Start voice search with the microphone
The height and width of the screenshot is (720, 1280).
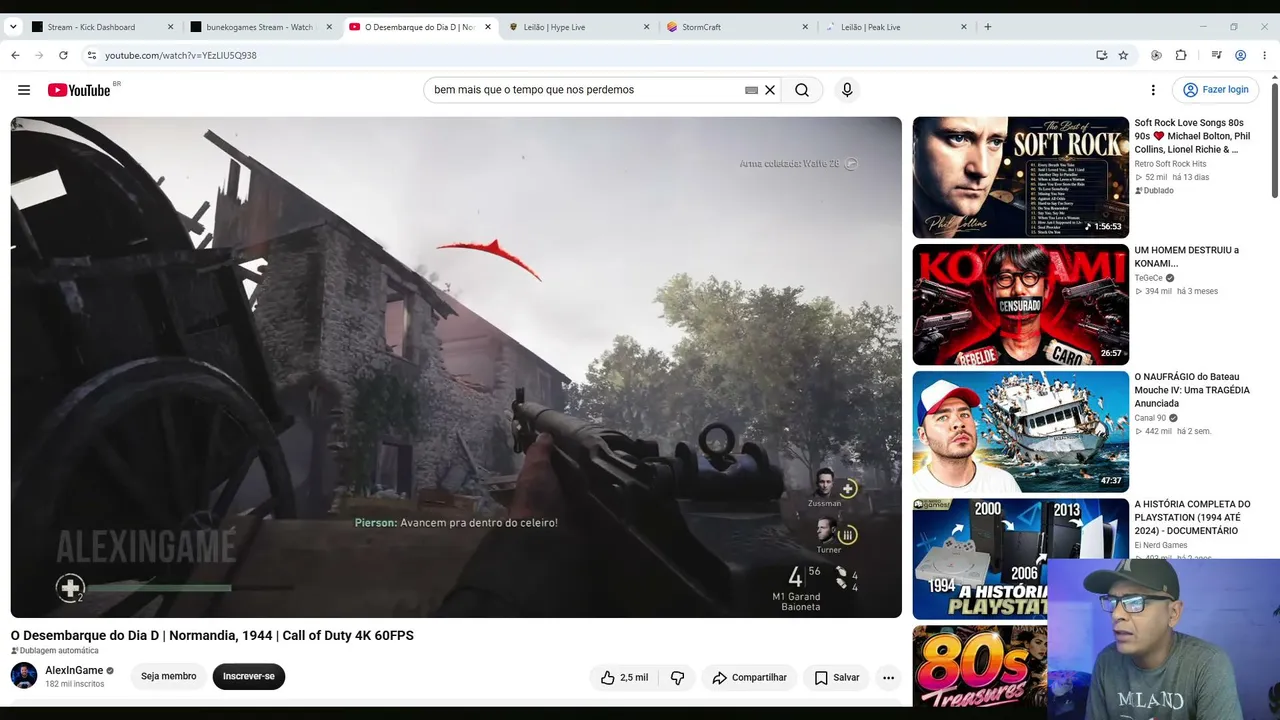point(847,90)
